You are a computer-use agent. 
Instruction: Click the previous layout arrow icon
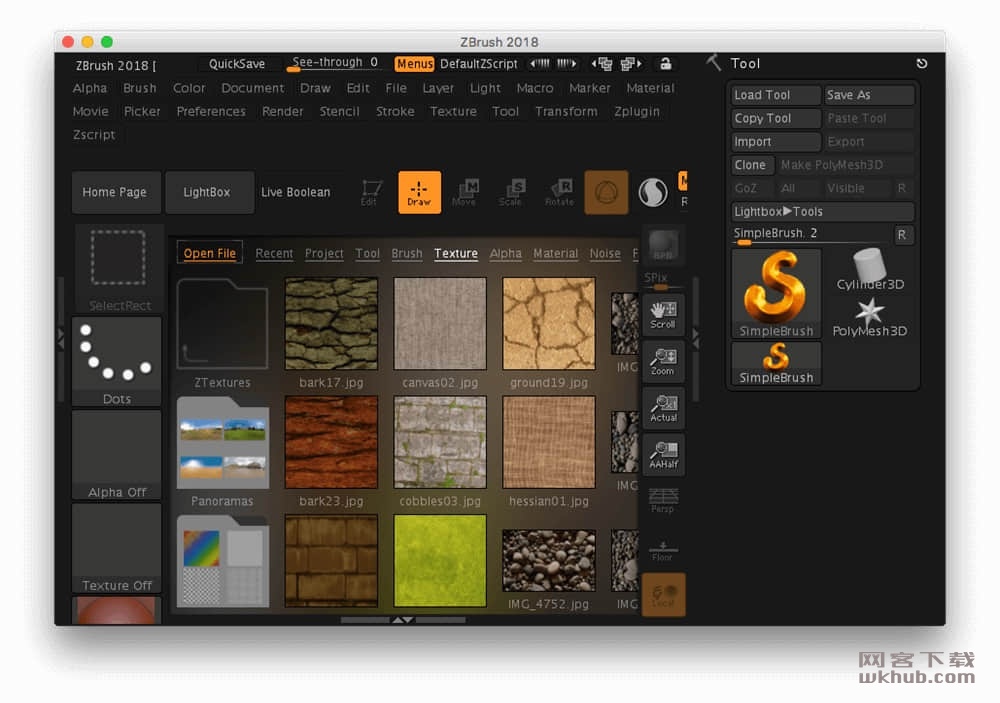coord(601,63)
